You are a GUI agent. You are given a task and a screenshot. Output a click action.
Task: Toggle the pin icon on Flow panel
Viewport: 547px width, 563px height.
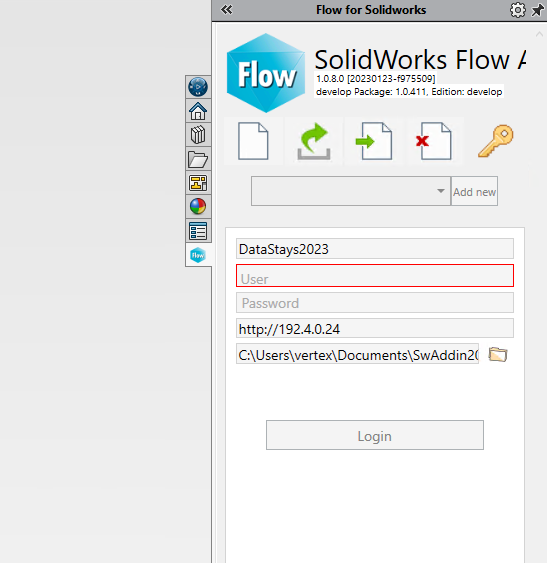[x=538, y=10]
